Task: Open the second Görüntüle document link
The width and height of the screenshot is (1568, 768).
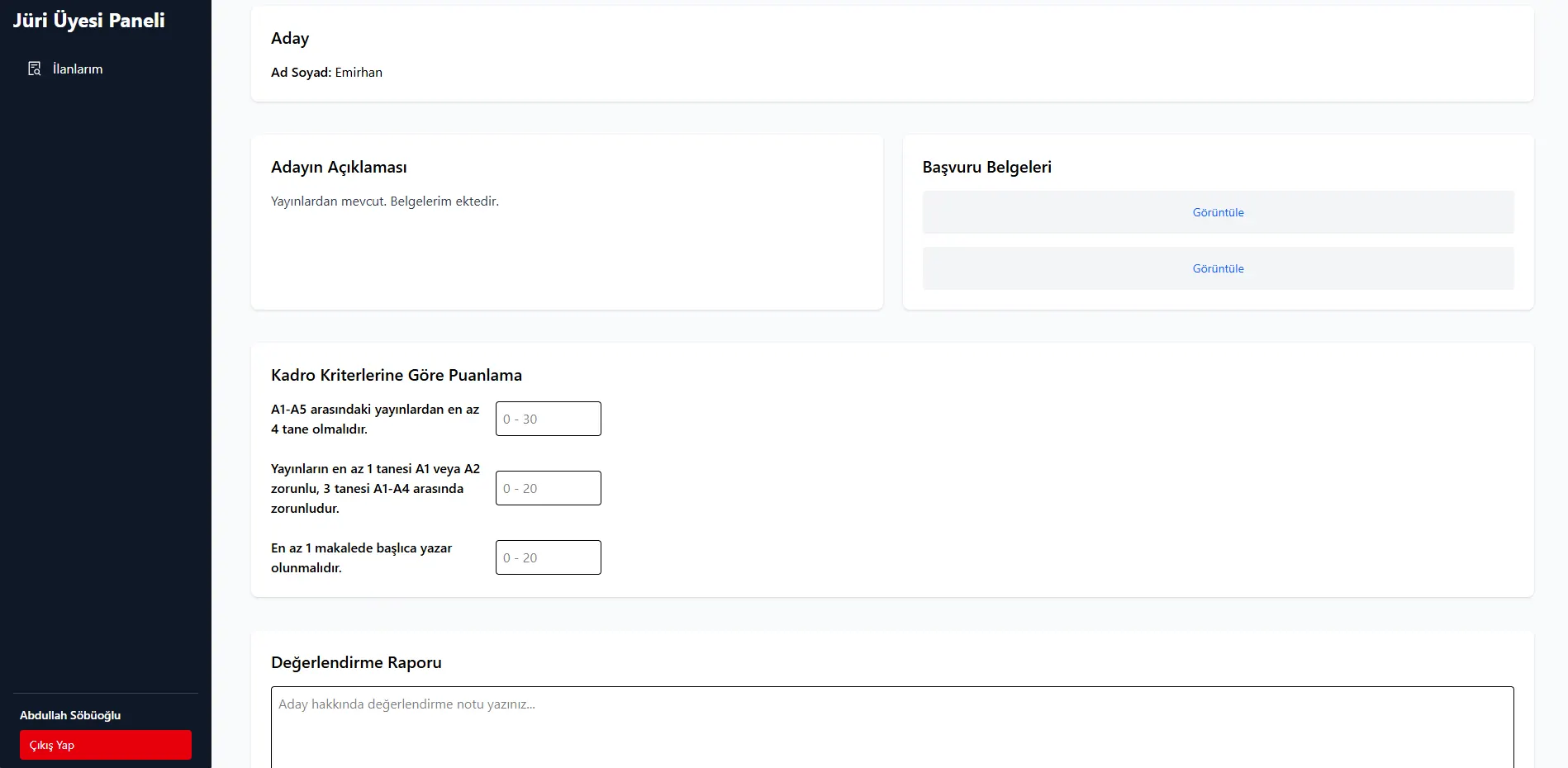Action: 1218,268
